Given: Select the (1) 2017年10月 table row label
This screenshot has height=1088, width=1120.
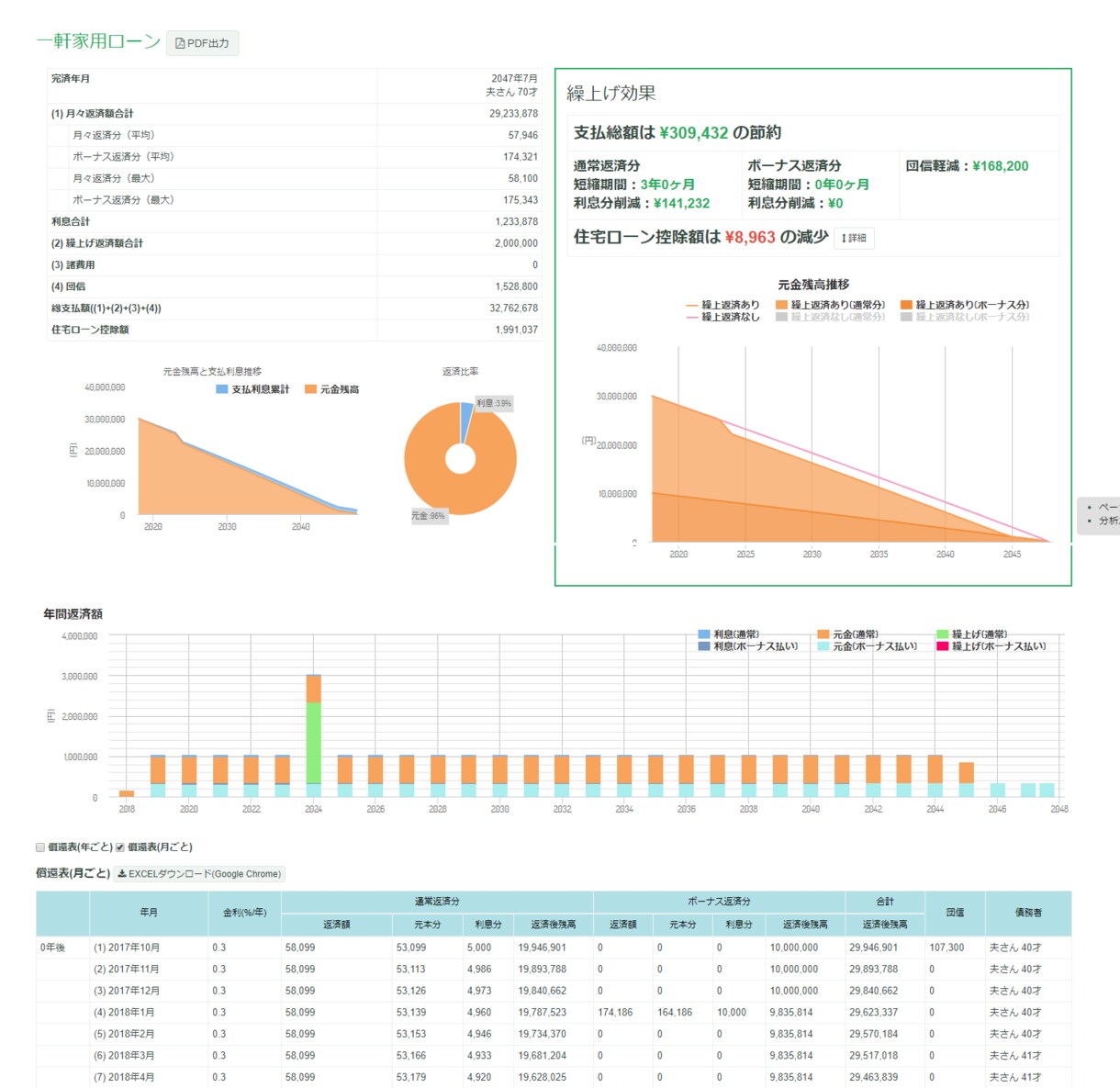Looking at the screenshot, I should tap(127, 948).
